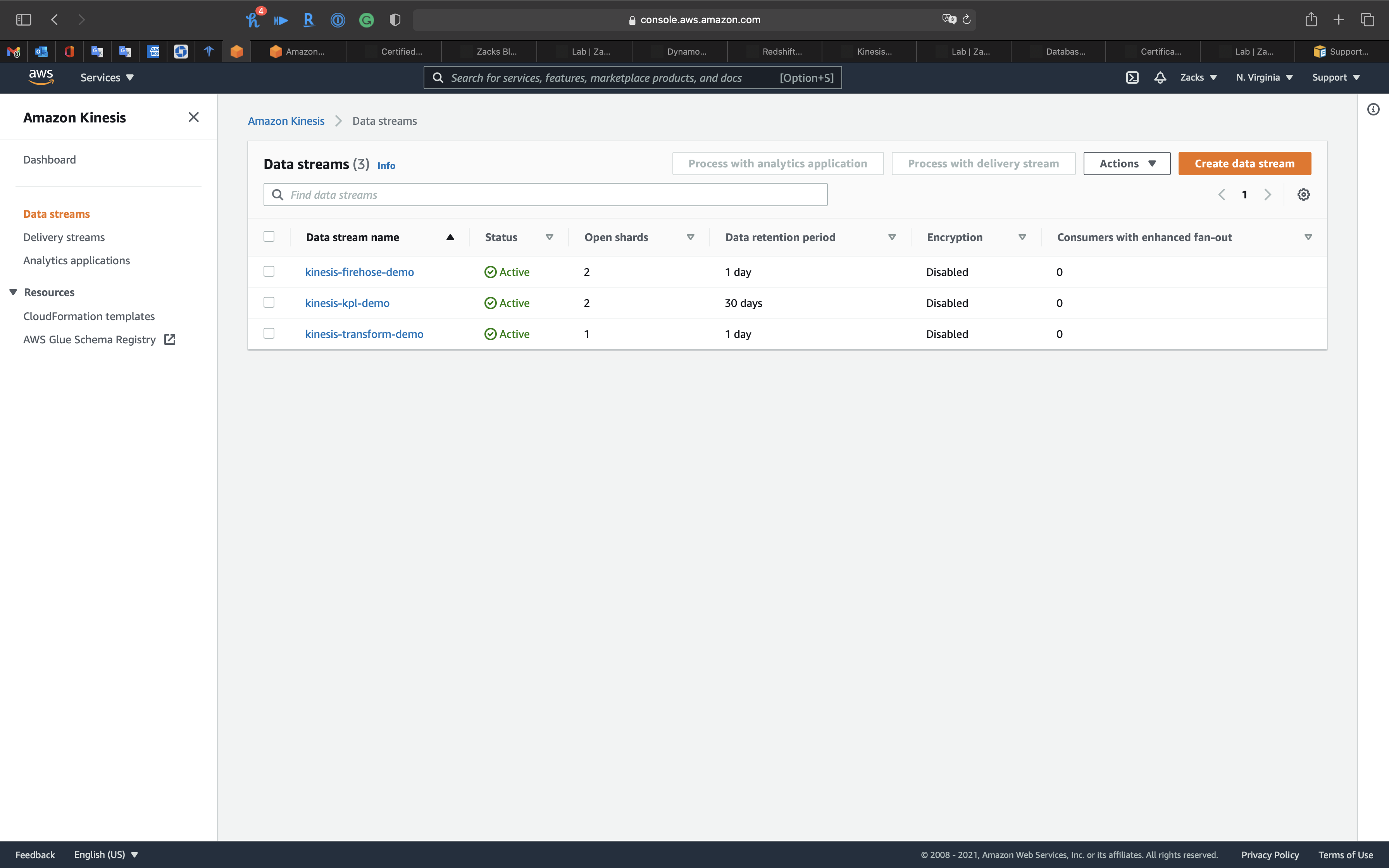Toggle the select-all streams checkbox
The width and height of the screenshot is (1389, 868).
[269, 236]
